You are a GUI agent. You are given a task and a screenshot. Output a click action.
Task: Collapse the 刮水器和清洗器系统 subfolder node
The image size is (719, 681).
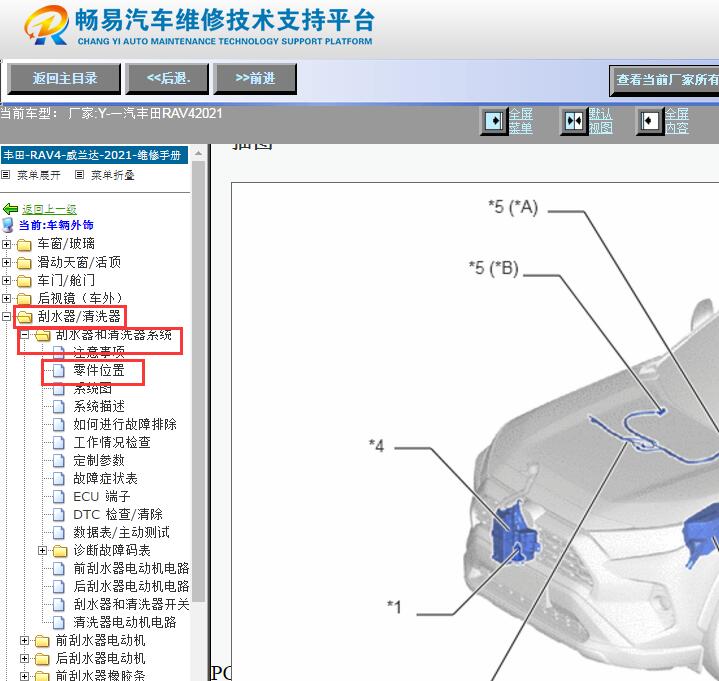click(25, 335)
